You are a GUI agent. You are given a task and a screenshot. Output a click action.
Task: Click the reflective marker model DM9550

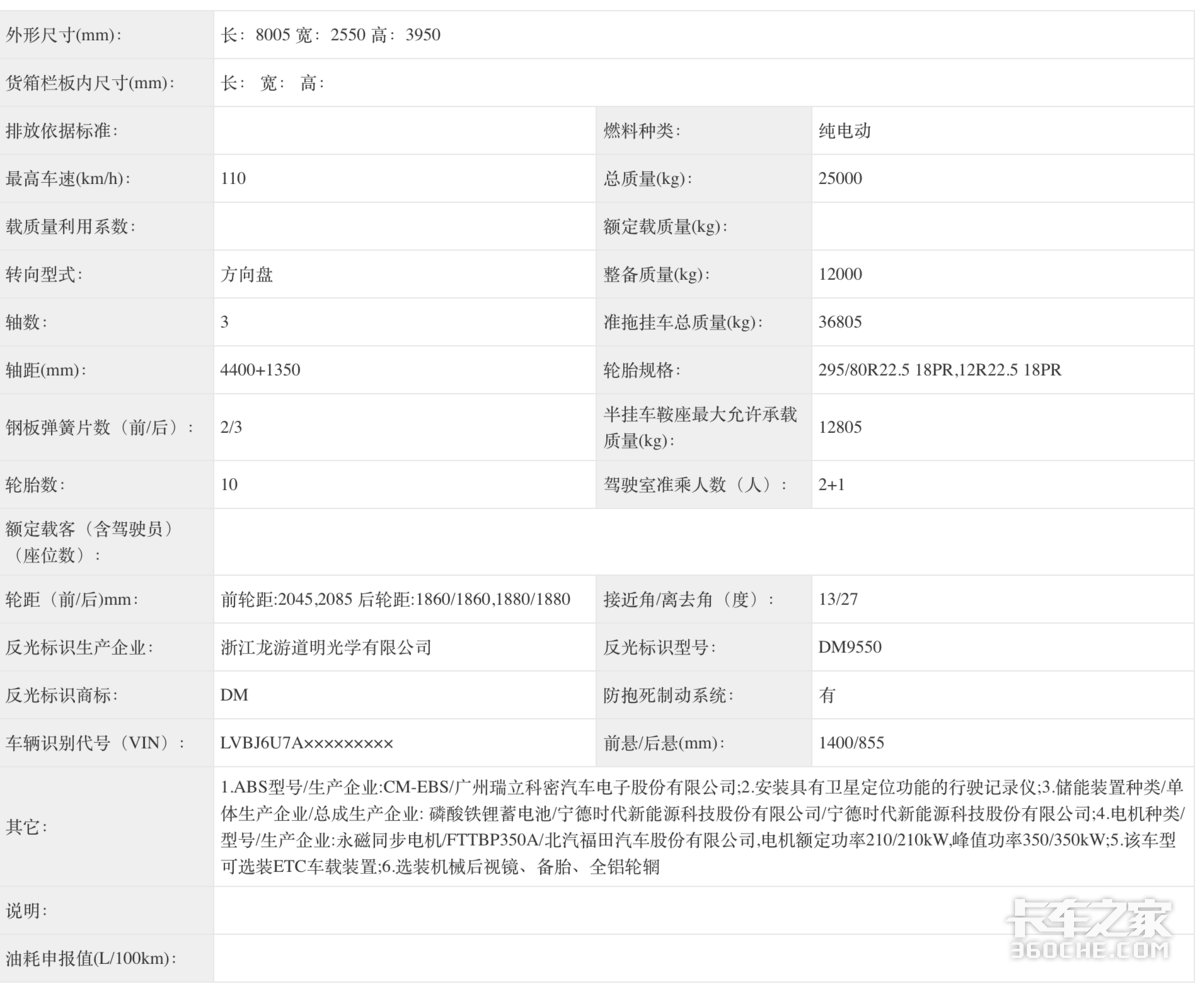pos(850,648)
